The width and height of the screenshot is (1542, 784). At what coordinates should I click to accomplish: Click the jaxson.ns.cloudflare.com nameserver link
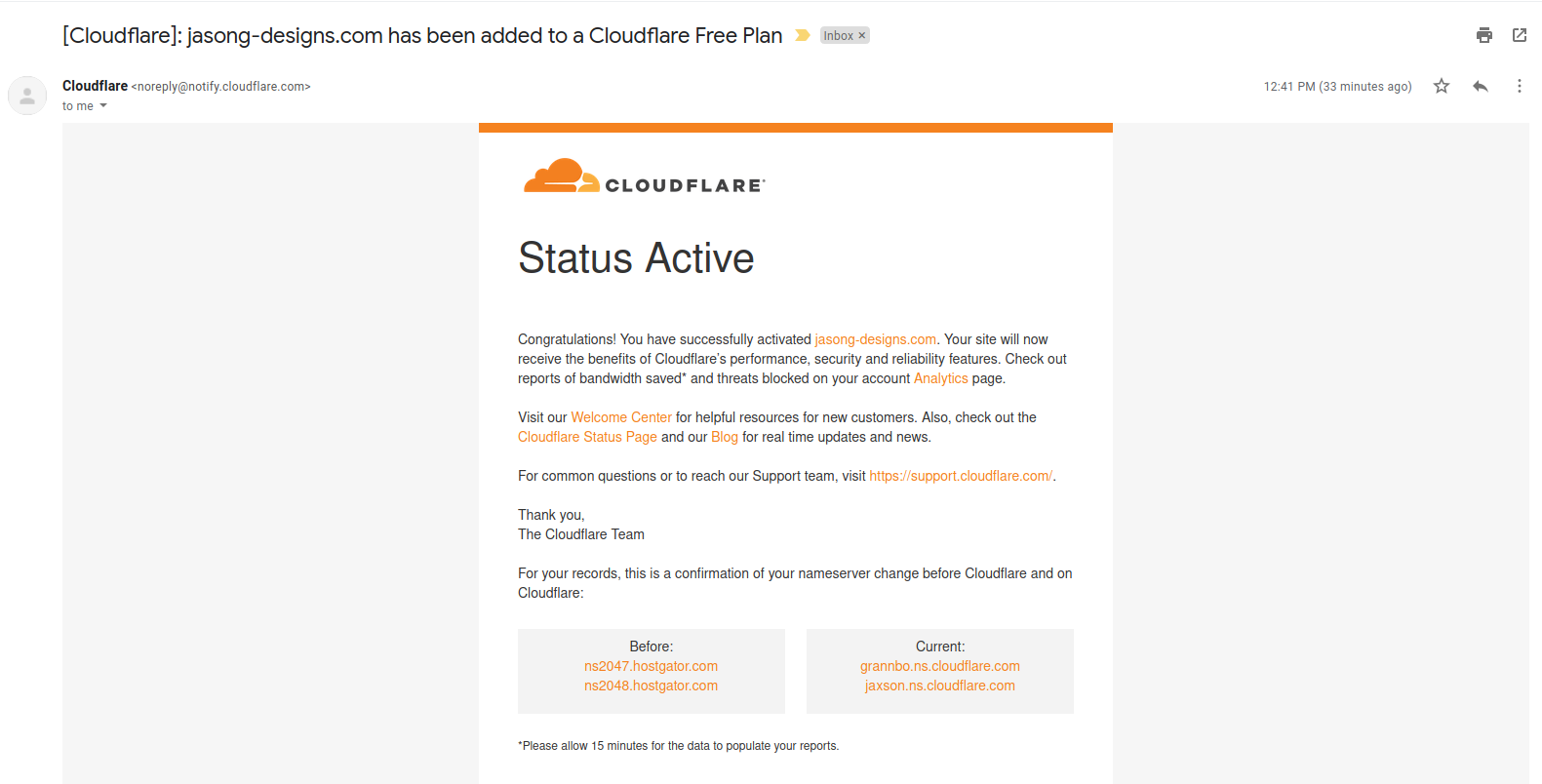[x=939, y=686]
